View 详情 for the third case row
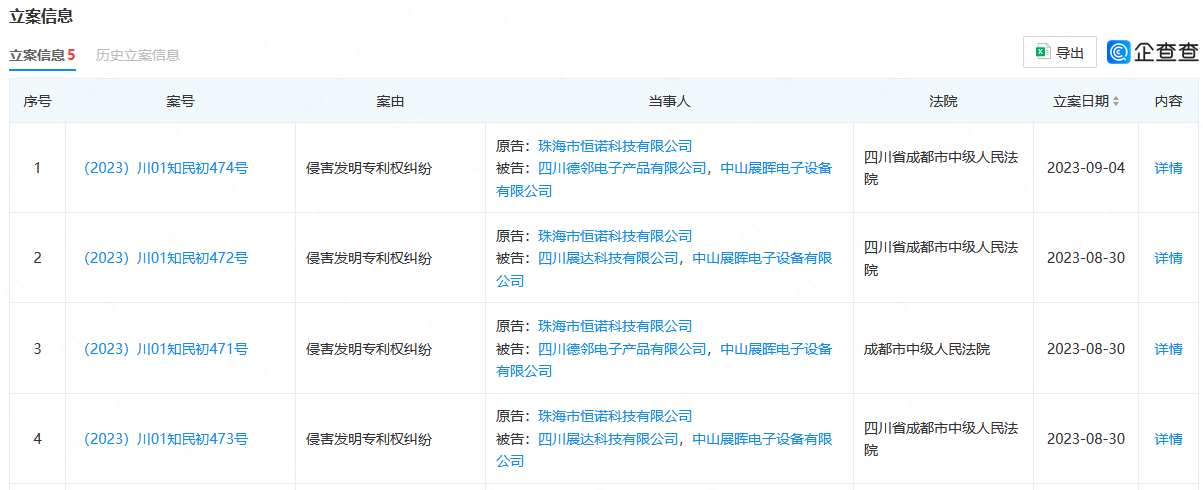 1168,349
